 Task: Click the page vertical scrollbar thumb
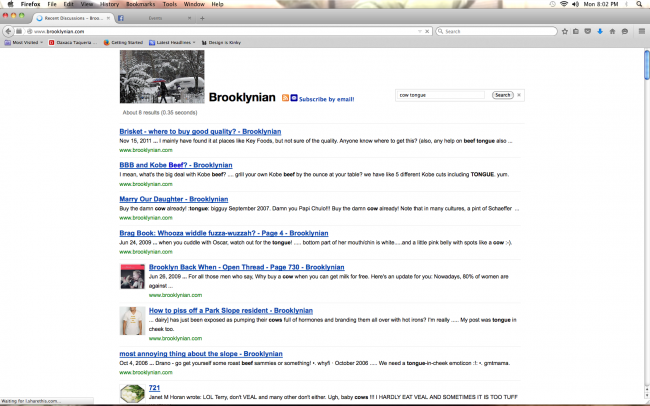[x=646, y=65]
